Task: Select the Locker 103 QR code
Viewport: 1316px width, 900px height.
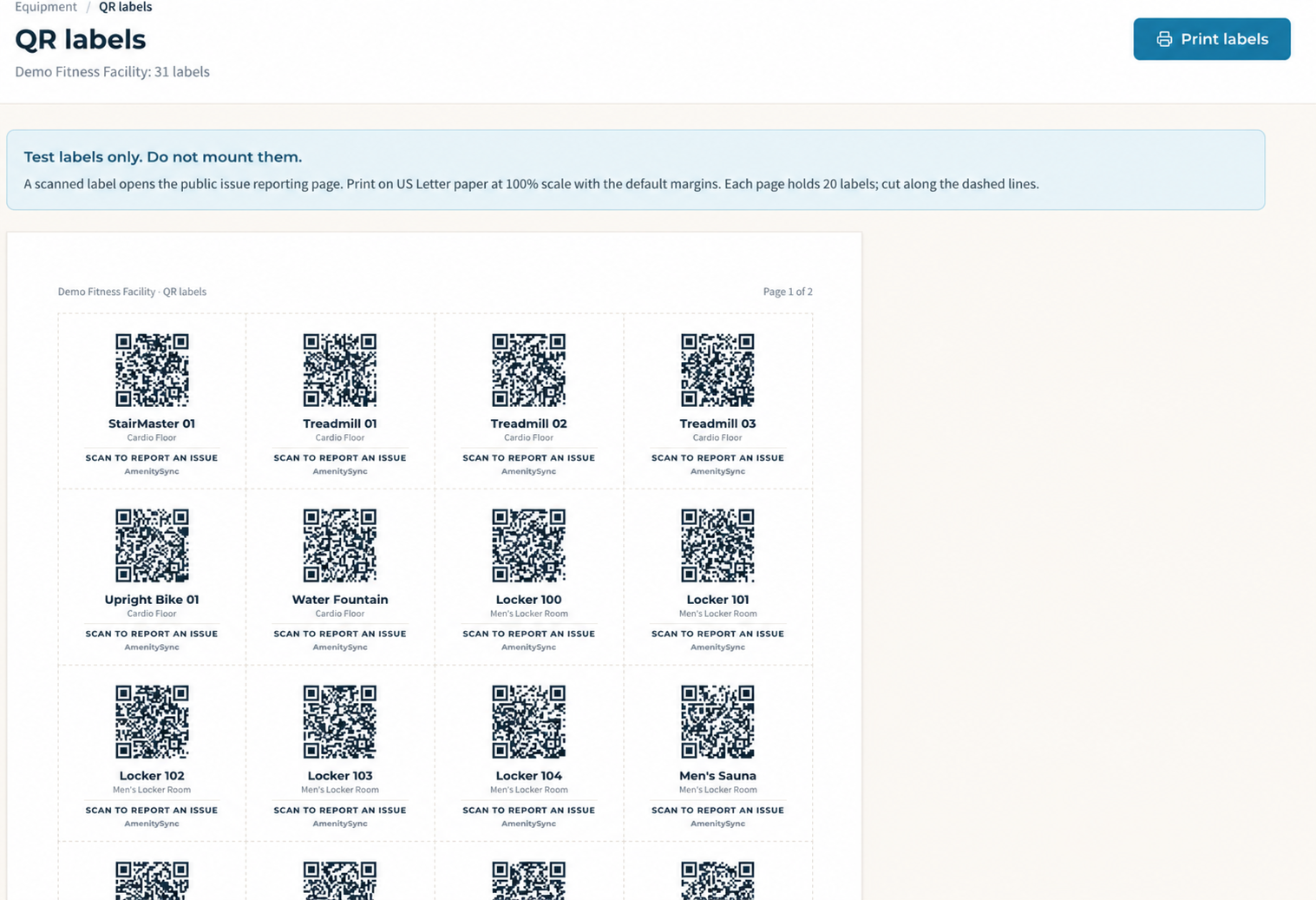Action: tap(340, 721)
